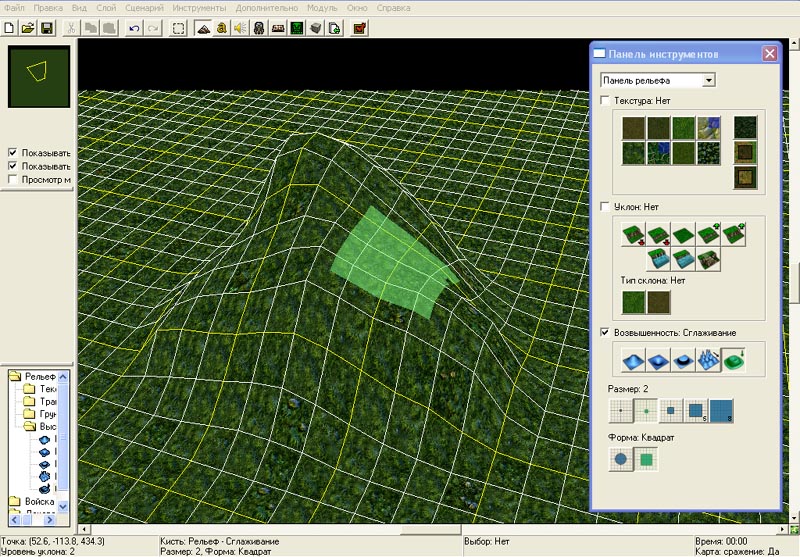The width and height of the screenshot is (800, 557).
Task: Pick the blue water texture swatch
Action: point(709,127)
